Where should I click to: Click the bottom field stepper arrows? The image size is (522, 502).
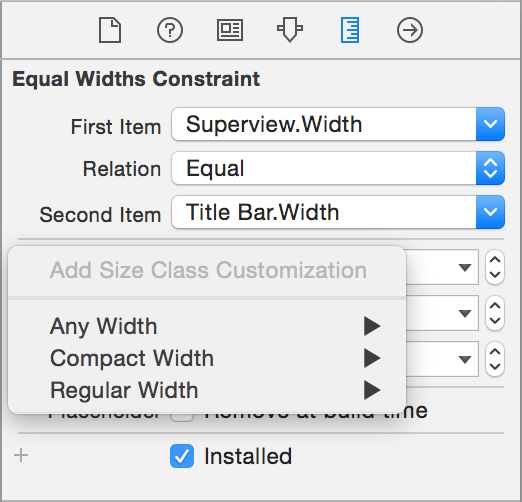point(495,359)
